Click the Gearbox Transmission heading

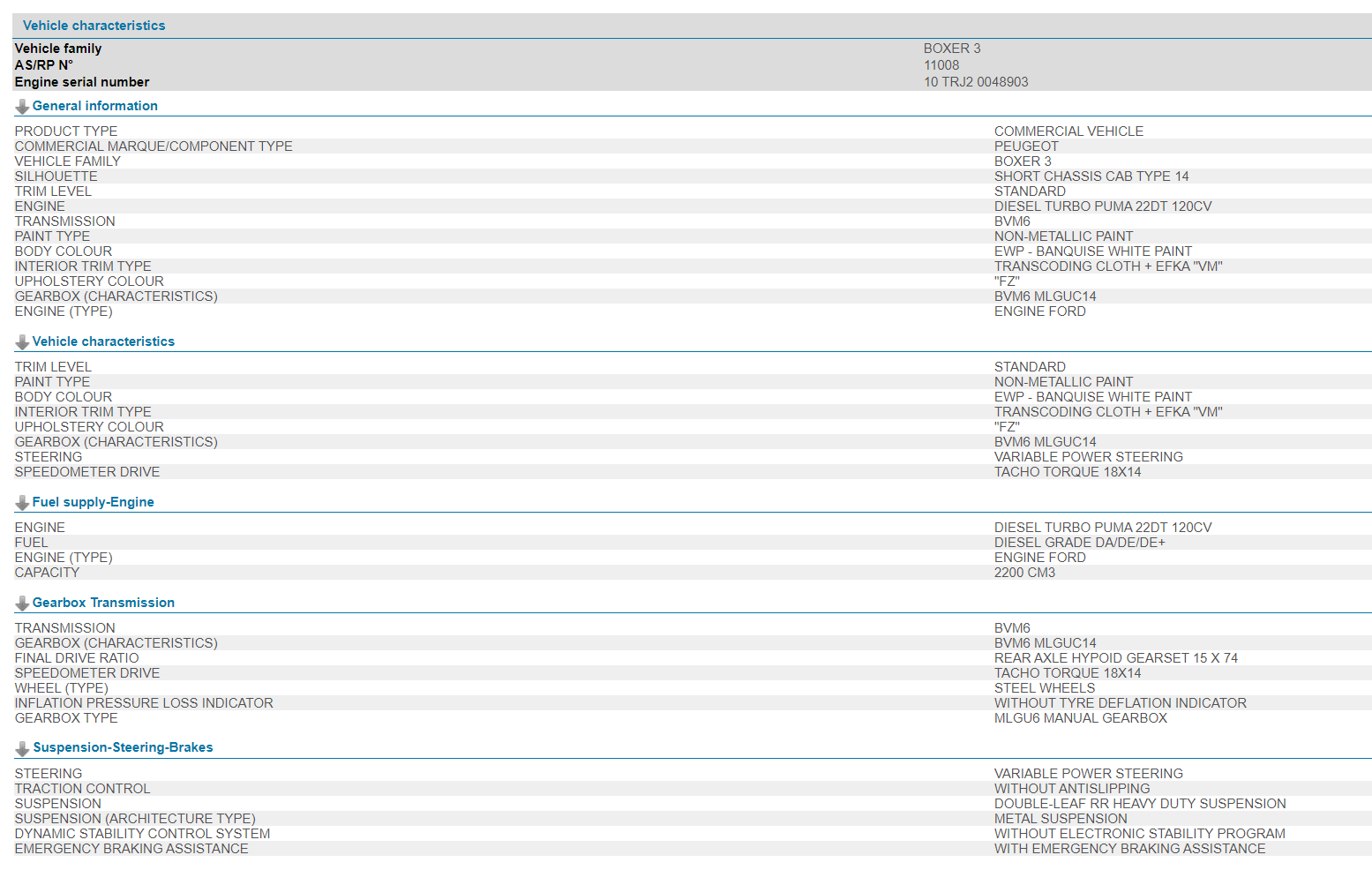point(103,603)
